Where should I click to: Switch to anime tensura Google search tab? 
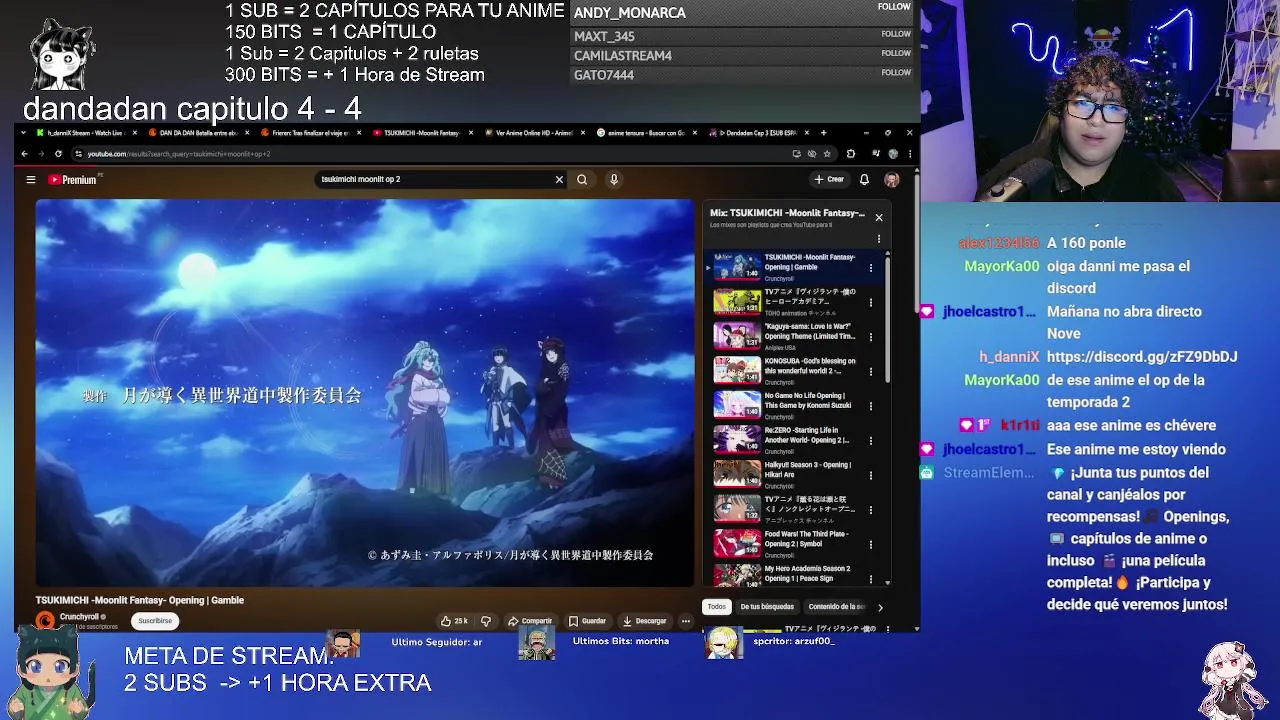(x=645, y=133)
